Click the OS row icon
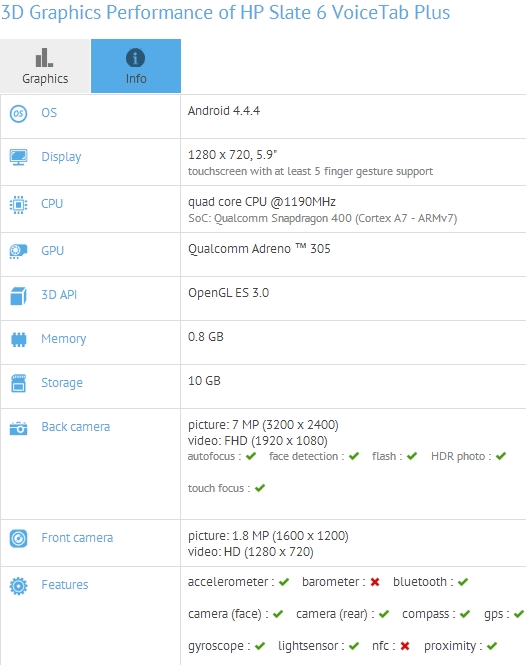Viewport: 526px width, 665px height. [x=18, y=113]
